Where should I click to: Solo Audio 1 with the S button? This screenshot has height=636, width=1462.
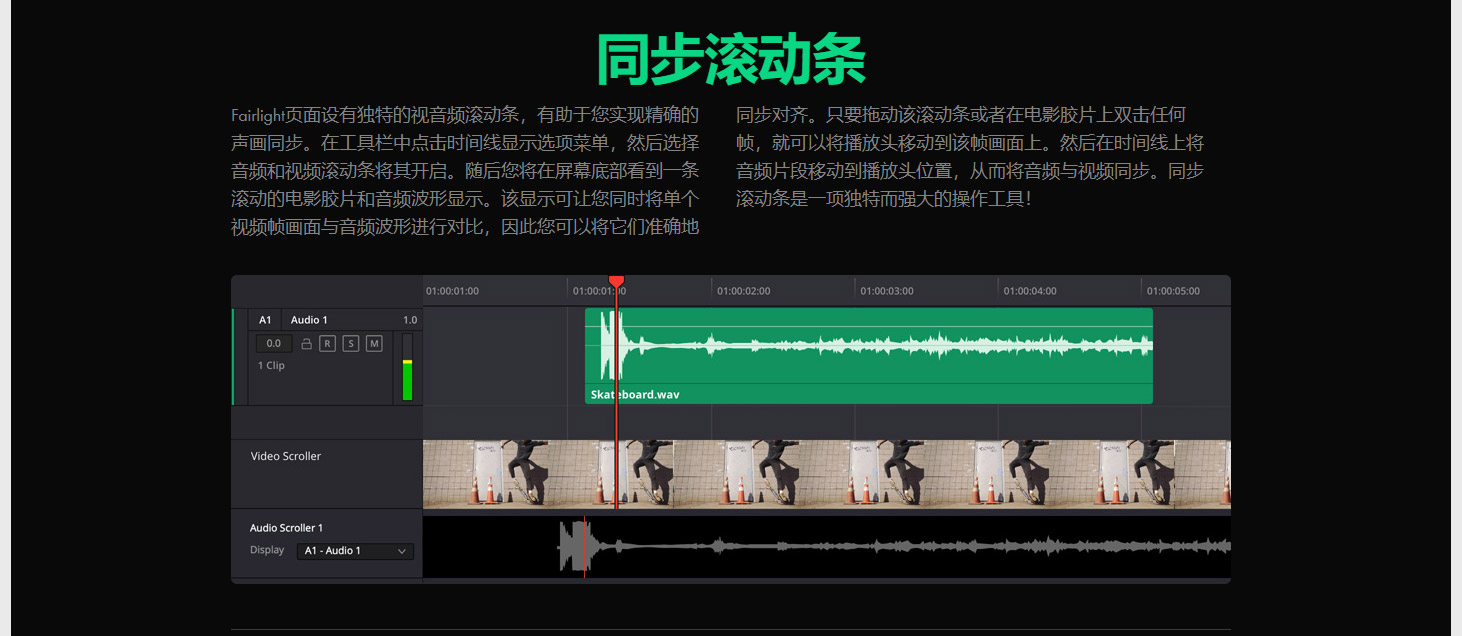point(350,344)
